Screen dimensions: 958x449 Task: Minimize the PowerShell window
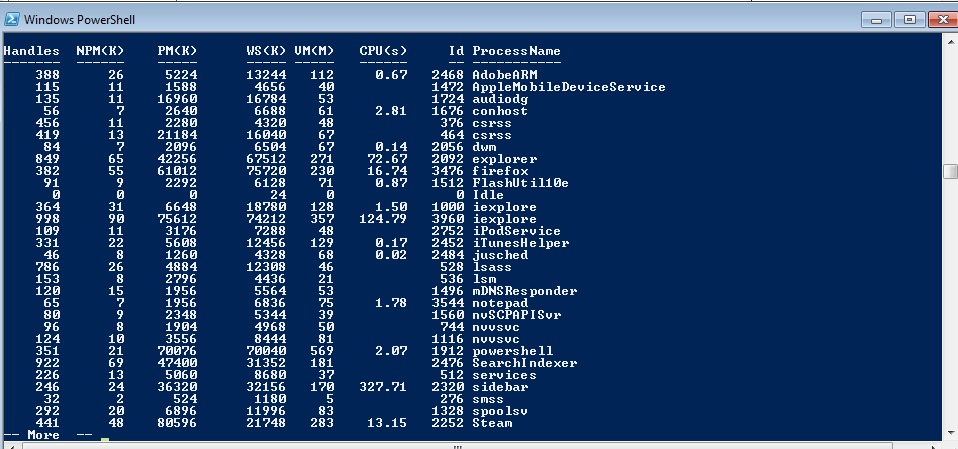(x=876, y=20)
